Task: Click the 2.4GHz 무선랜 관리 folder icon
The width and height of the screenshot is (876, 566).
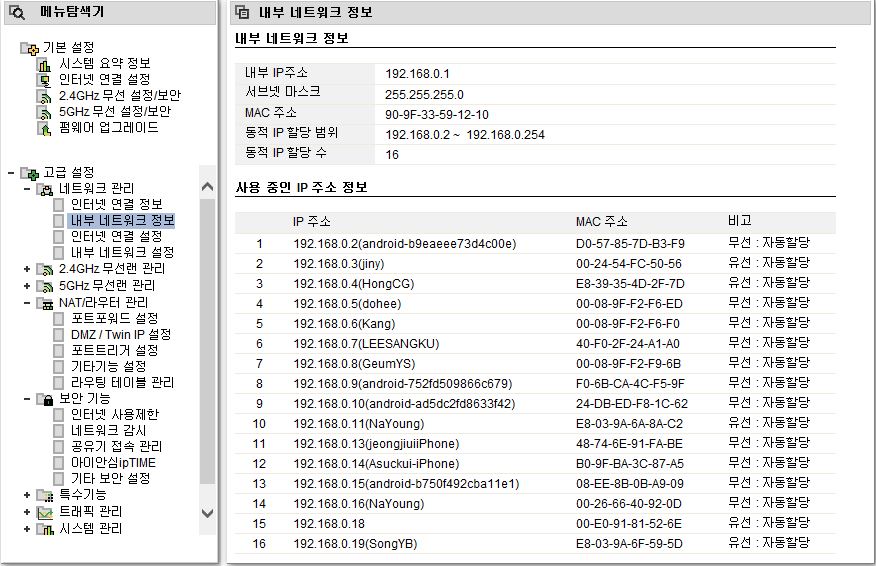Action: pyautogui.click(x=45, y=269)
